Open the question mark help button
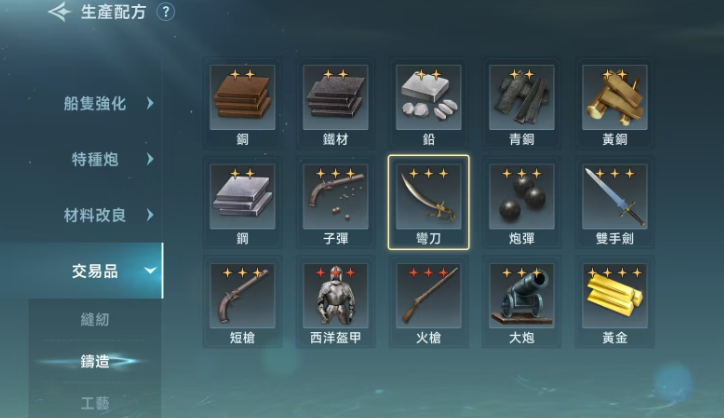This screenshot has height=418, width=724. [x=166, y=12]
